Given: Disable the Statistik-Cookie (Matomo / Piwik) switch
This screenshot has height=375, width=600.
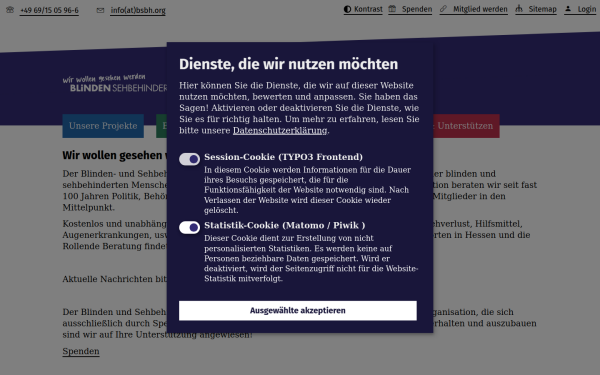Looking at the screenshot, I should click(189, 227).
